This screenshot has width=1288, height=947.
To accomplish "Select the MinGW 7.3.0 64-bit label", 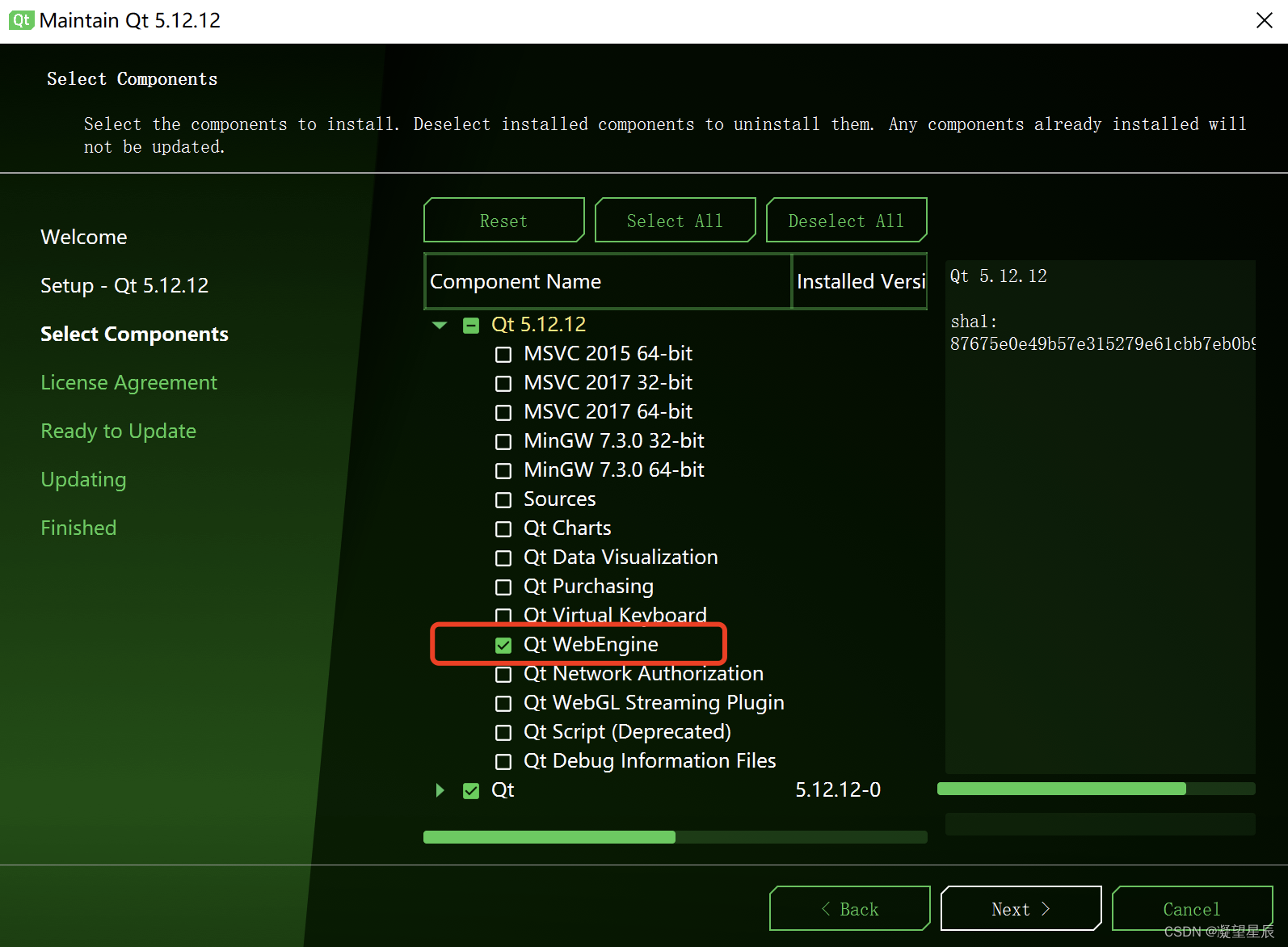I will coord(614,469).
